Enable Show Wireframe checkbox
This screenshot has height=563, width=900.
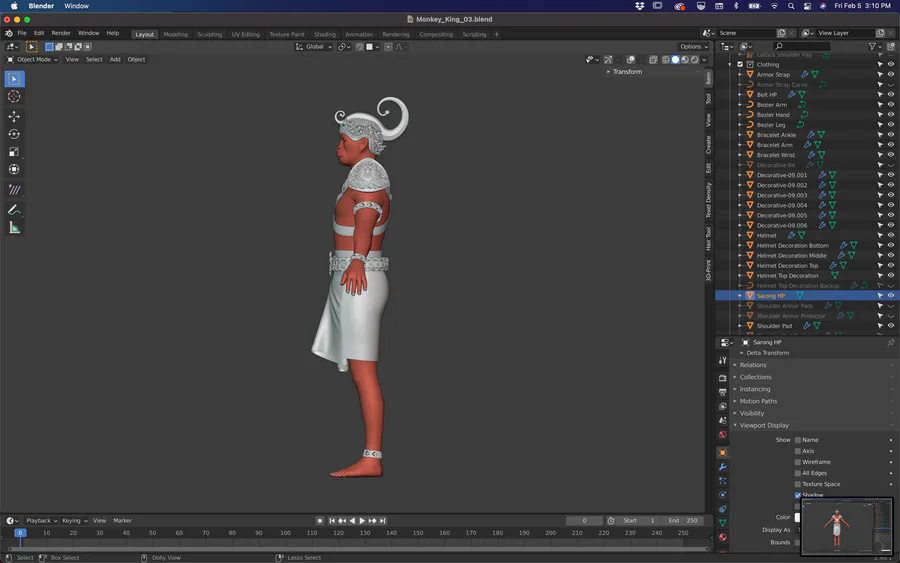click(797, 462)
